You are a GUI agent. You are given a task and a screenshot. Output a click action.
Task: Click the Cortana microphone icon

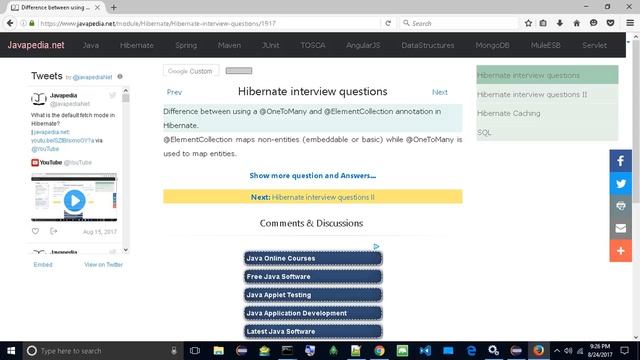[174, 351]
